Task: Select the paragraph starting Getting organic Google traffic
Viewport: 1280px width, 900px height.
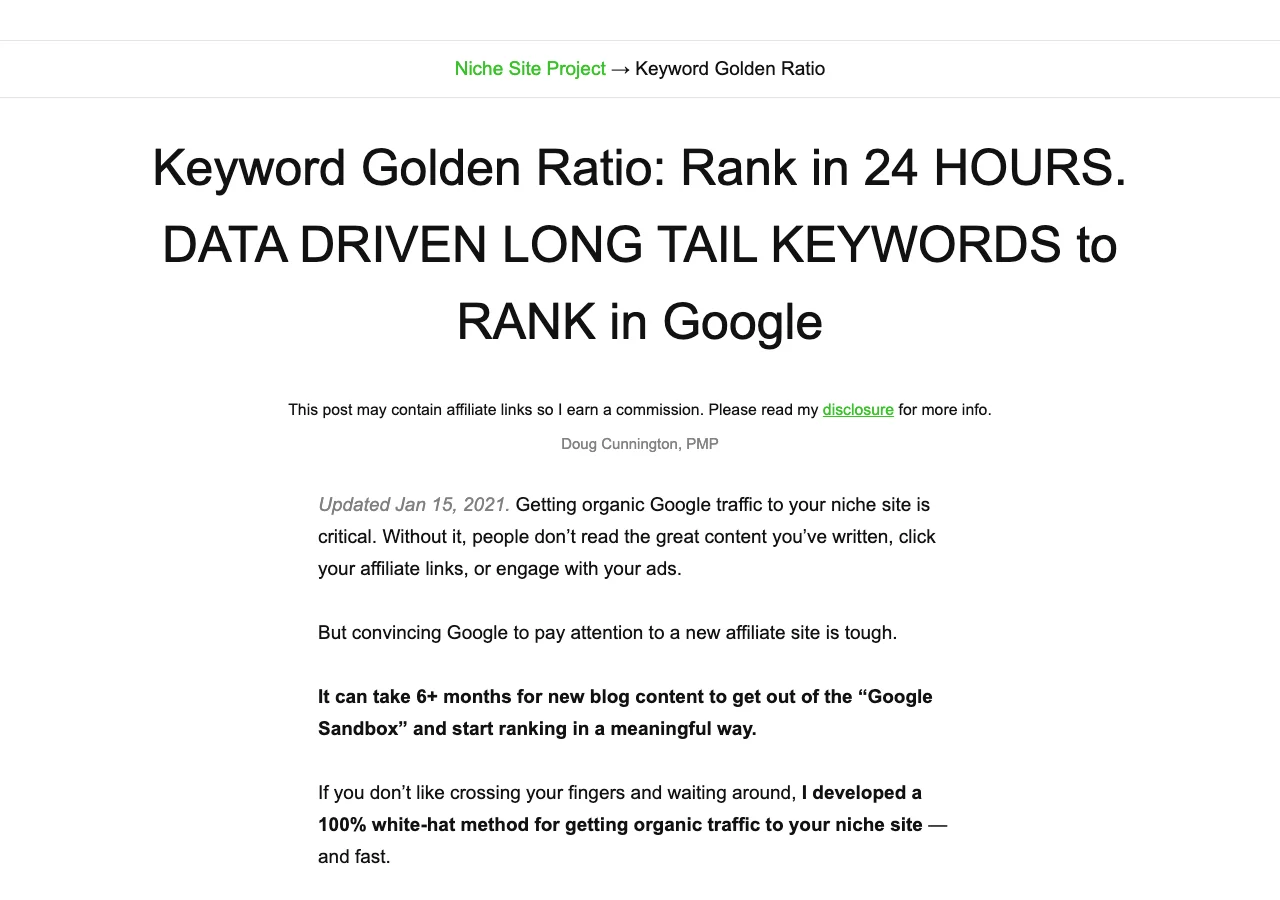Action: click(627, 537)
